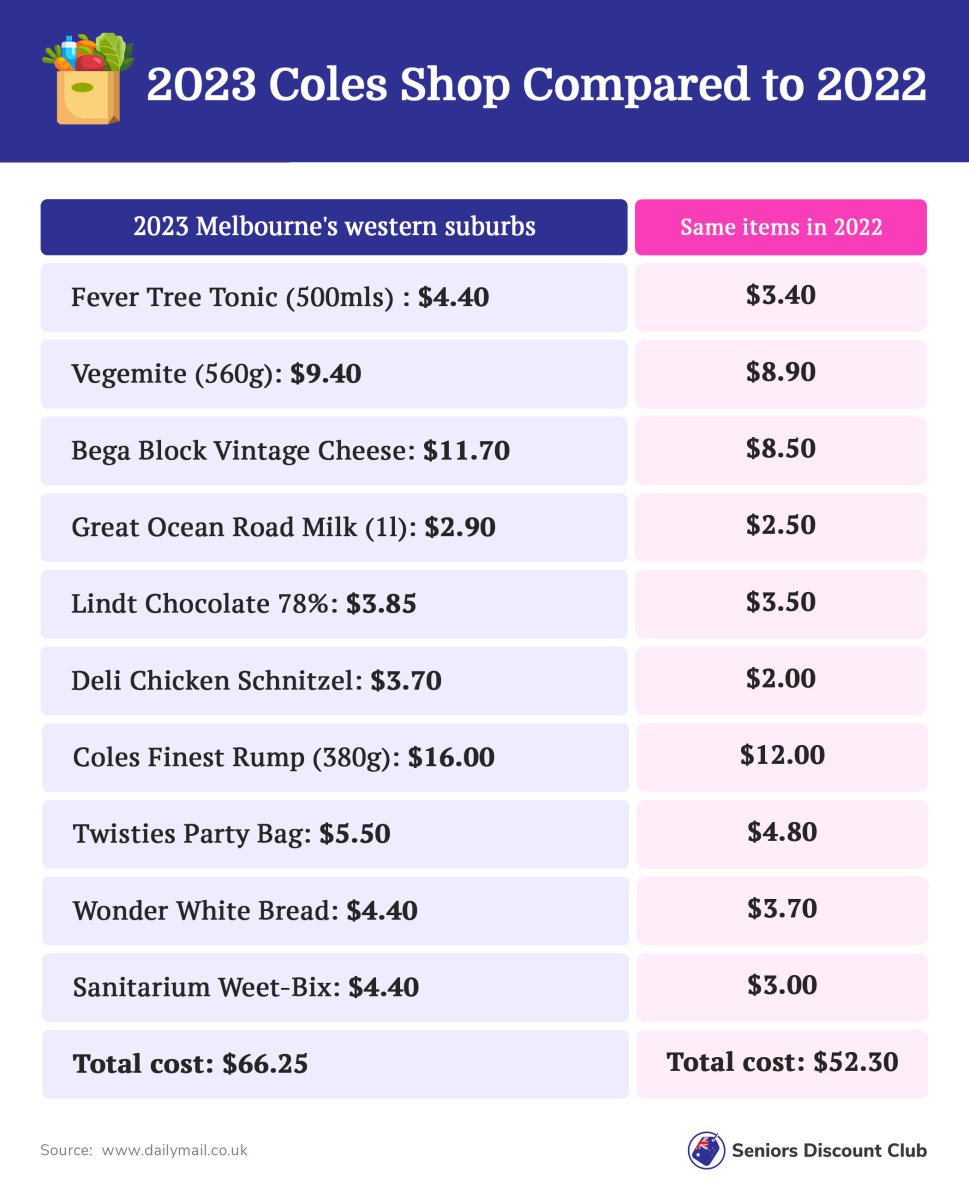This screenshot has width=969, height=1200.
Task: Select the Same items in 2022 header
Action: (781, 227)
